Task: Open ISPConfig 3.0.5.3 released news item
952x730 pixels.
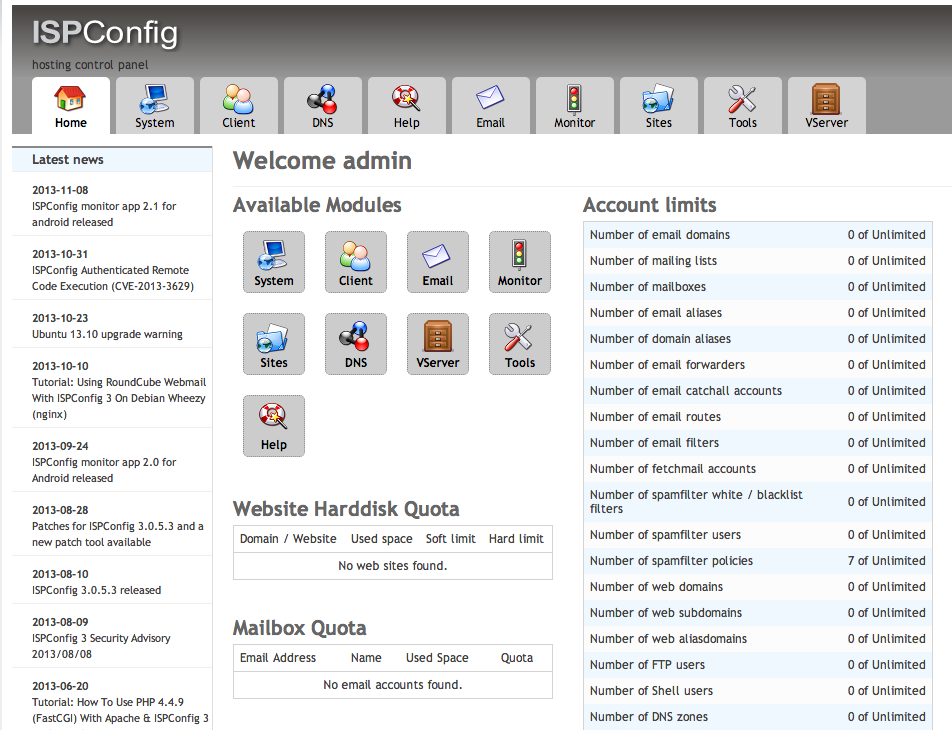Action: [x=97, y=590]
